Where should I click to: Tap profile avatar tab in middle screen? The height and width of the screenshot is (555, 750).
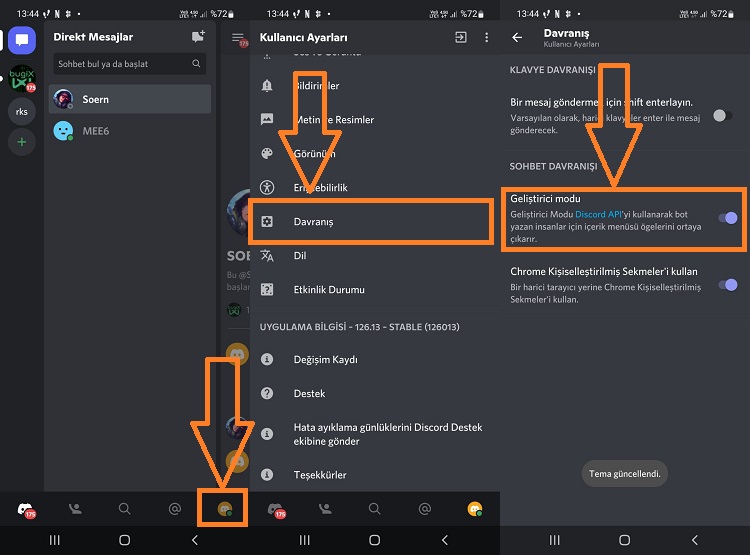click(x=475, y=509)
